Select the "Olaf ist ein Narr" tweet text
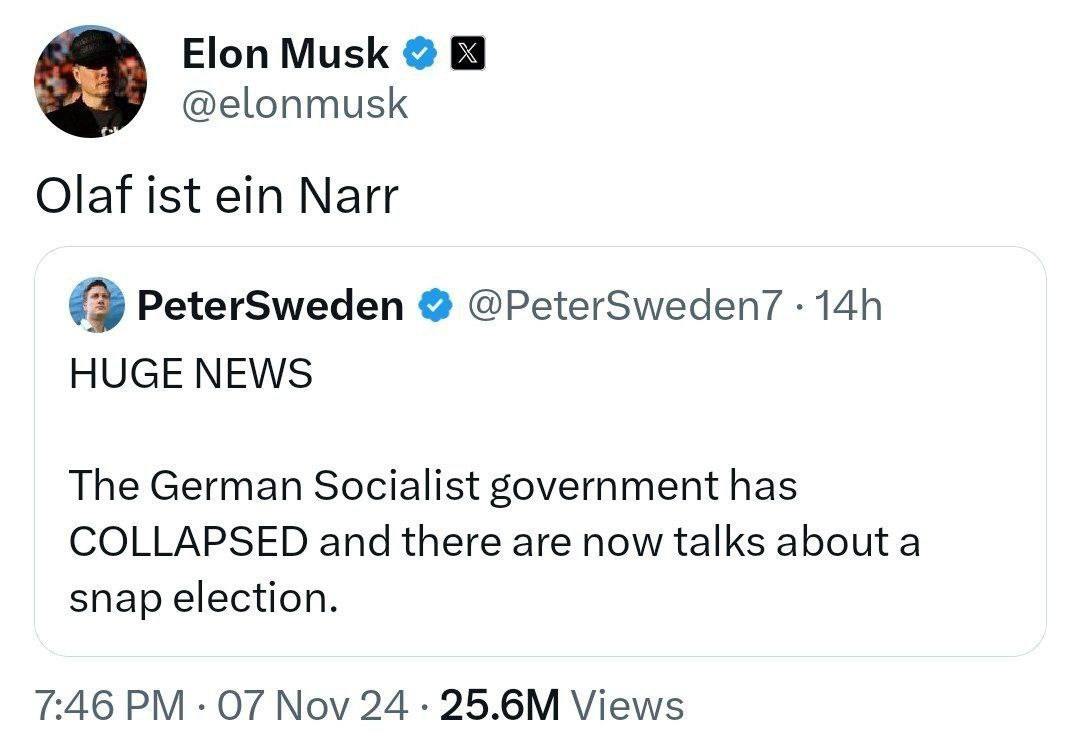 click(x=217, y=196)
